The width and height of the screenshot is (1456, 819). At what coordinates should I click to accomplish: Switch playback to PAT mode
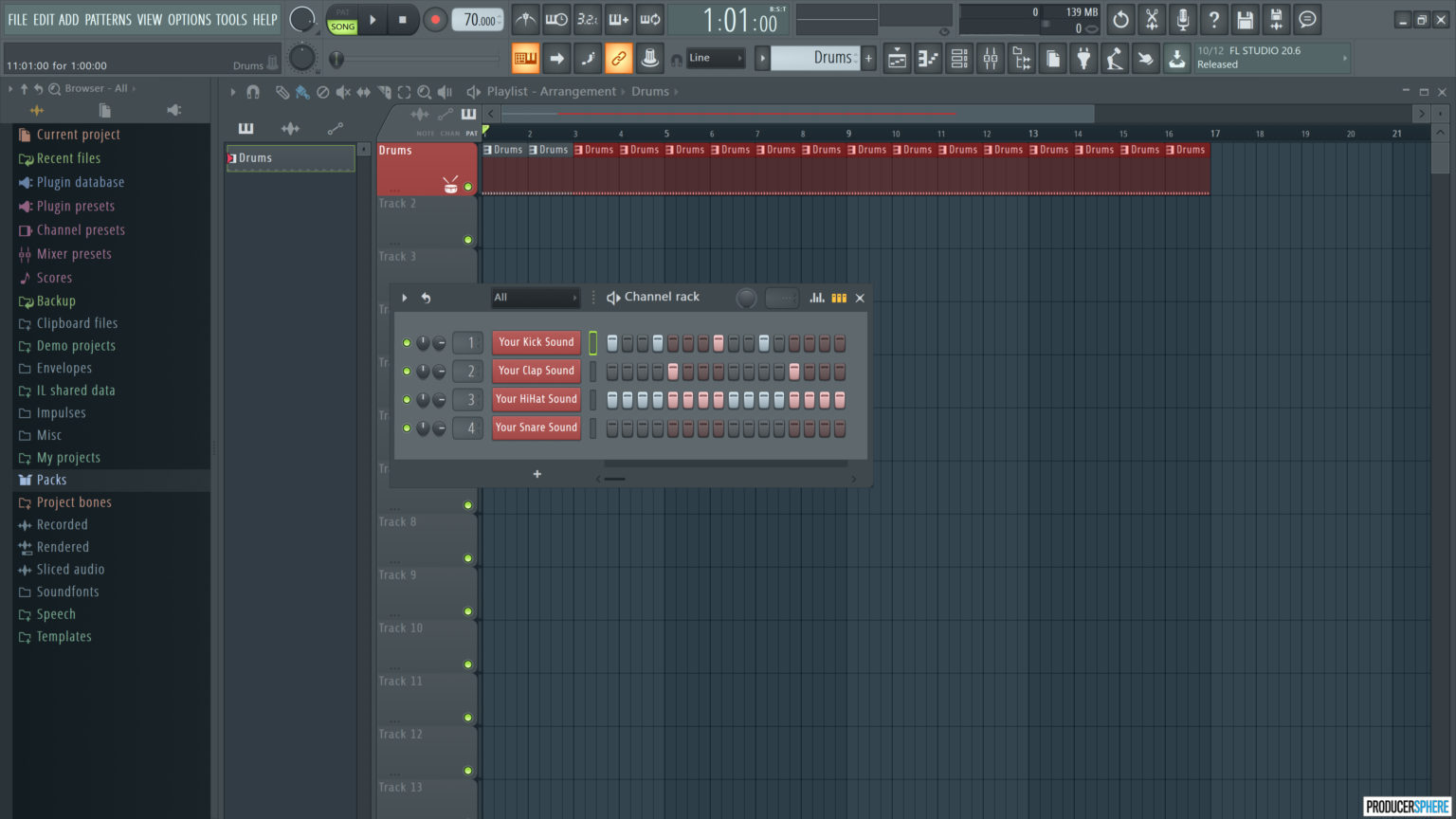tap(342, 12)
